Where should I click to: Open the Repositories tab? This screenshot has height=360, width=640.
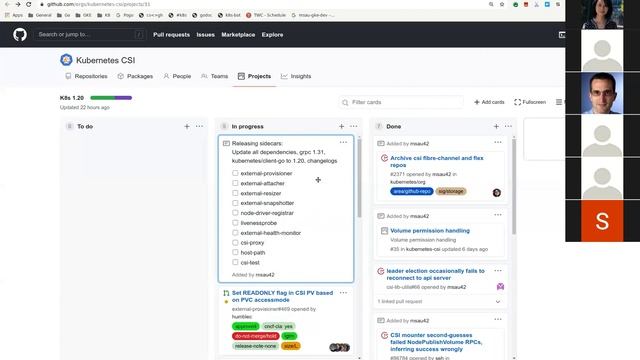pyautogui.click(x=86, y=76)
